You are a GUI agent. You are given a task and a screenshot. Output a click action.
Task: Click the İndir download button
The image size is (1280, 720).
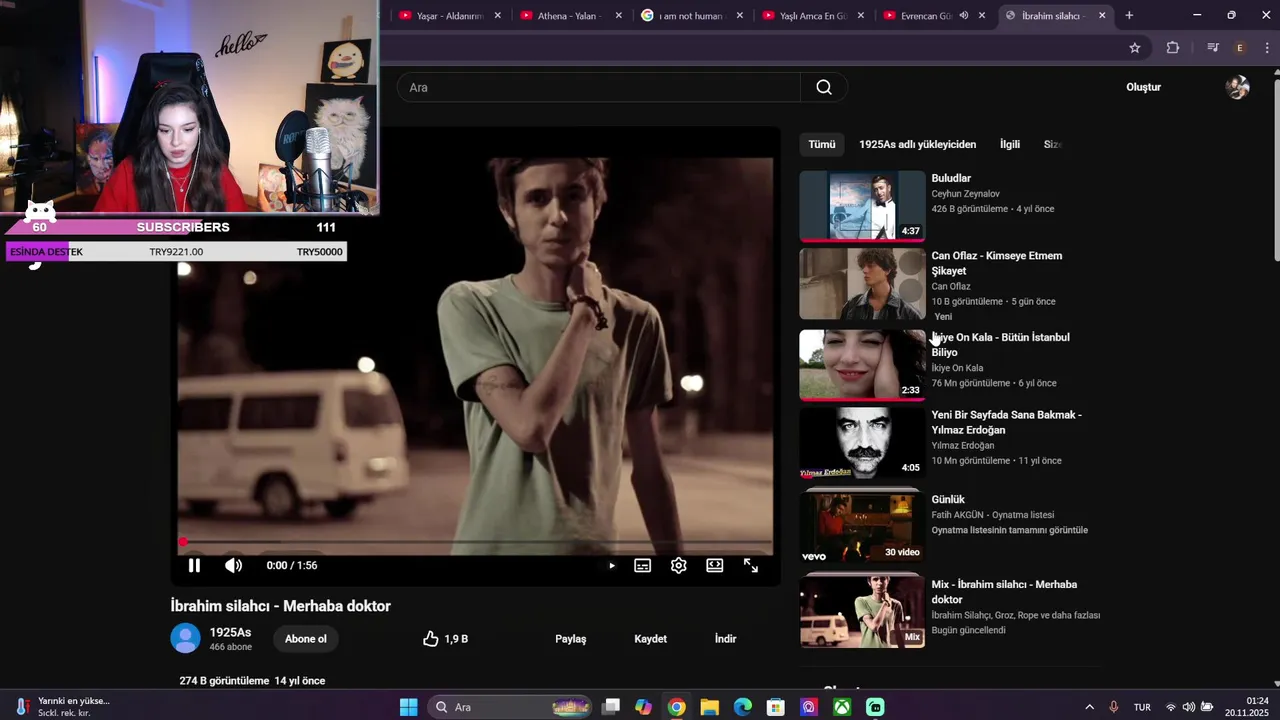[726, 639]
